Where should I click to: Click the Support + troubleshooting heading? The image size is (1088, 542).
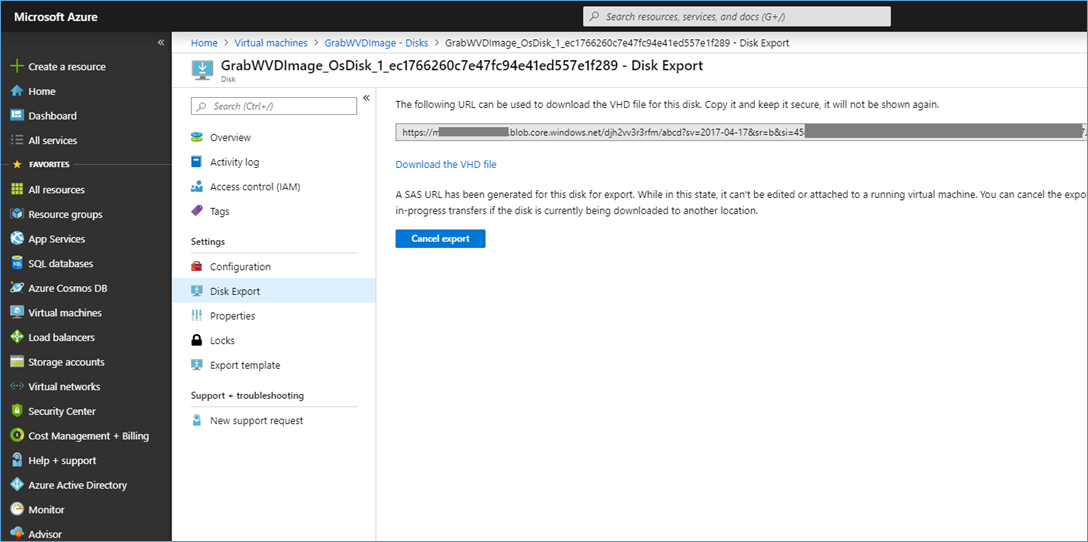pyautogui.click(x=248, y=396)
